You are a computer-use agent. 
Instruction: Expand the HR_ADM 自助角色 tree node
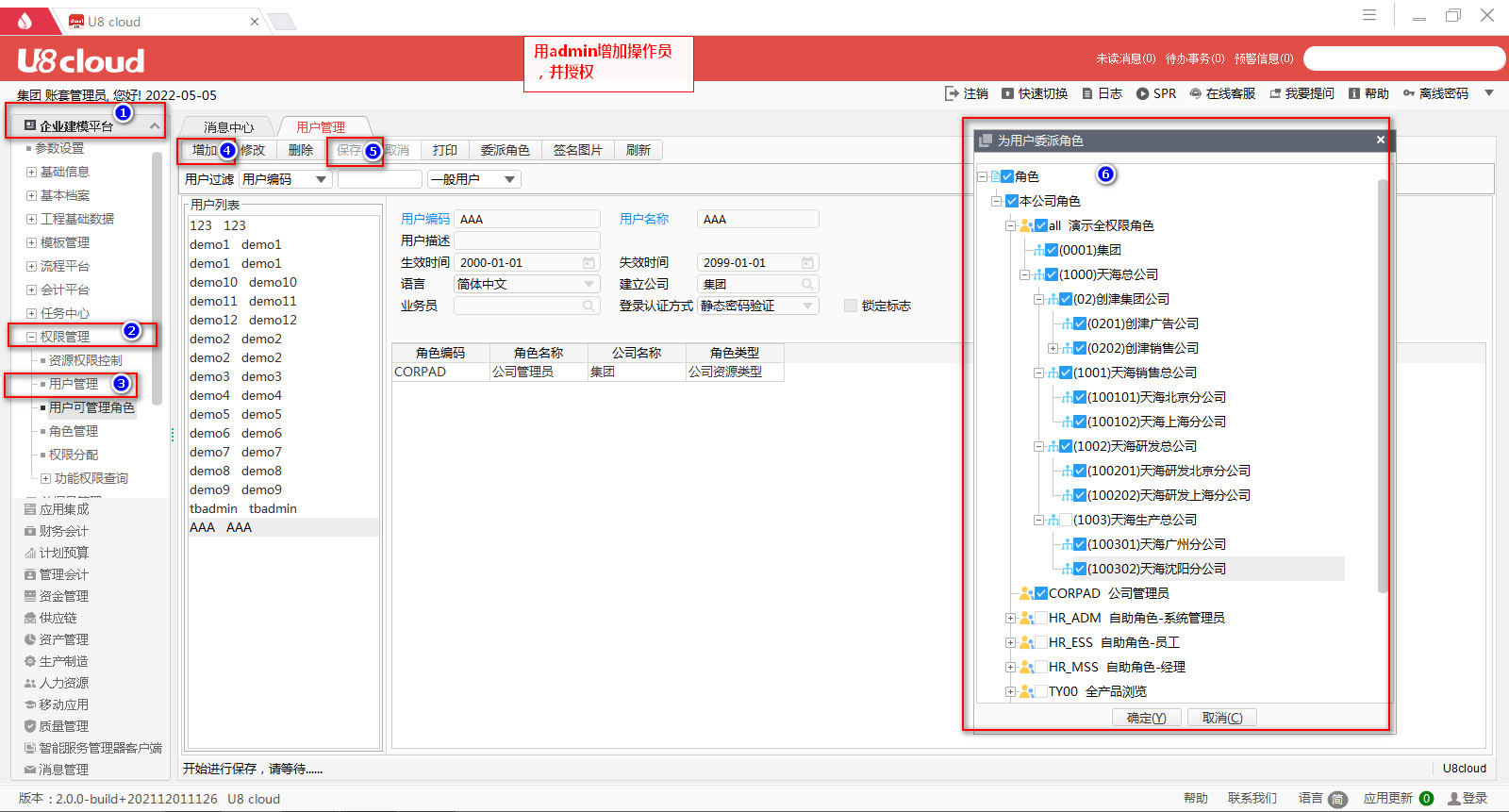(1010, 619)
